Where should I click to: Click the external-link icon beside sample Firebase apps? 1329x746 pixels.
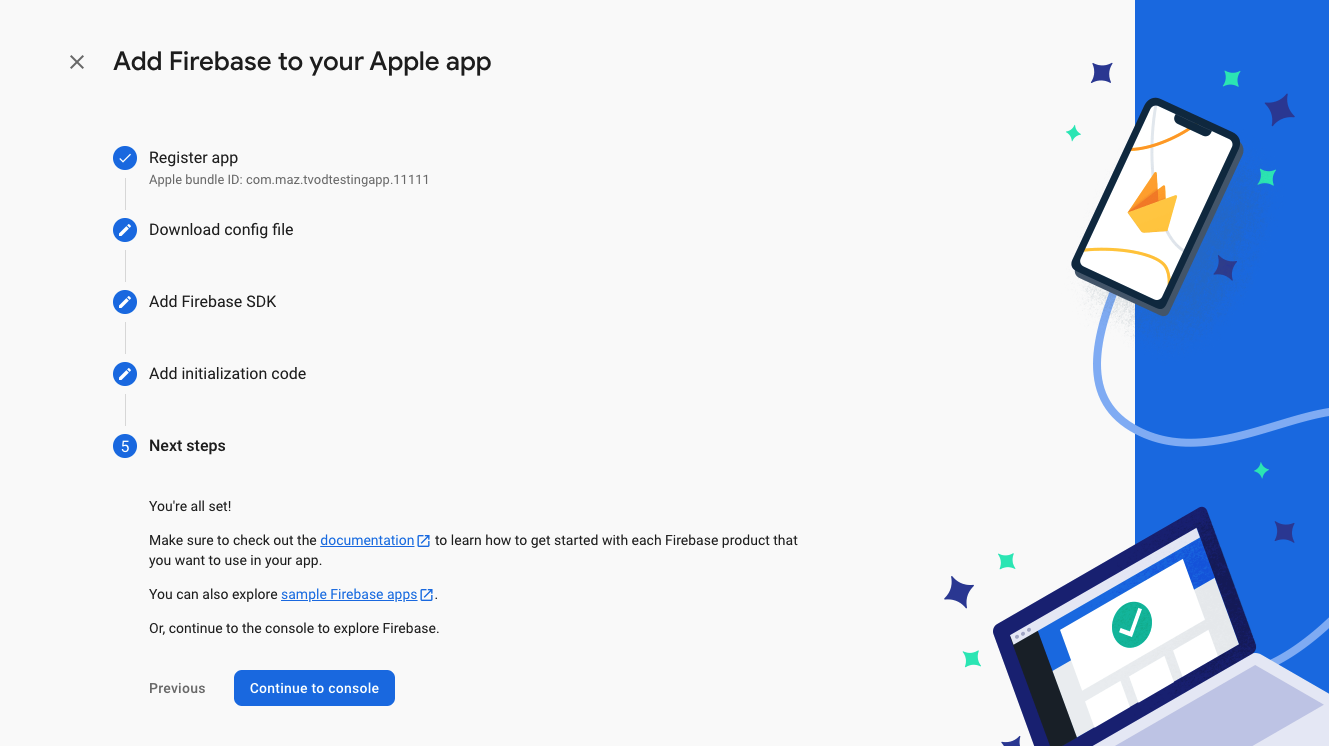coord(427,595)
